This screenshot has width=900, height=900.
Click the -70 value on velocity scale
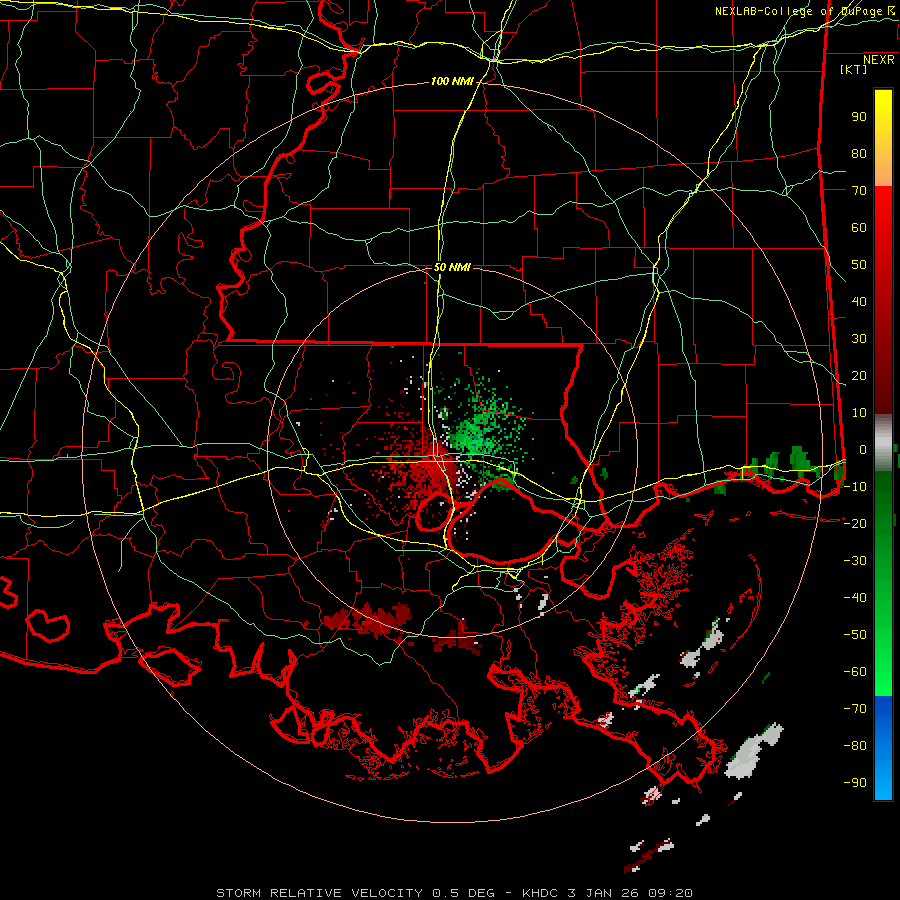point(855,708)
